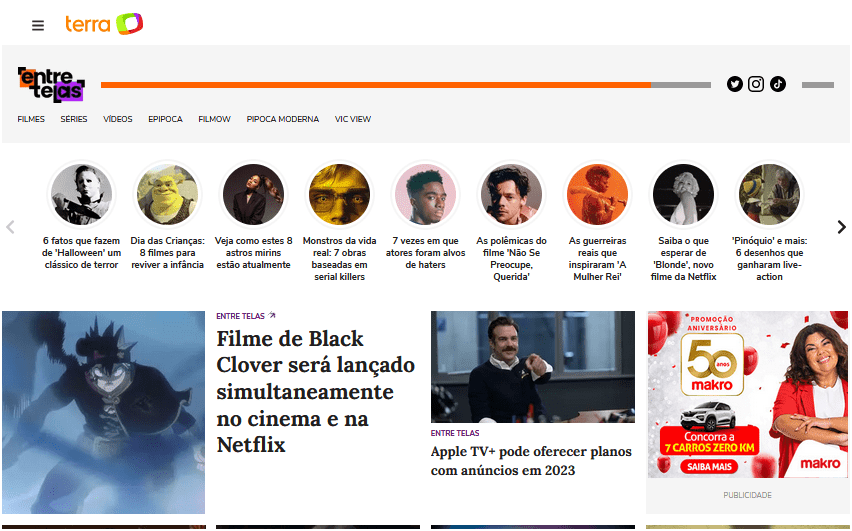Click the Makro 50 anos ad banner

tap(748, 395)
